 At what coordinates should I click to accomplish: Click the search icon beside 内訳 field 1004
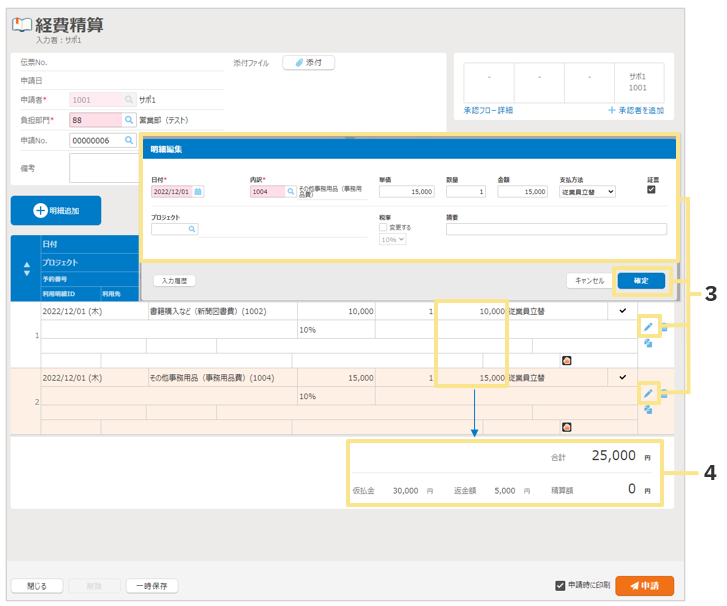(291, 191)
